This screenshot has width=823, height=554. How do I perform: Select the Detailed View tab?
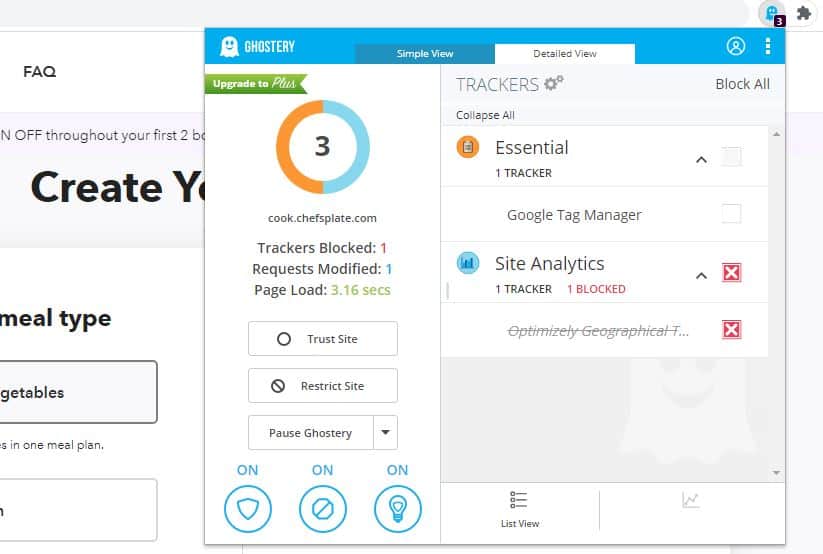point(565,54)
